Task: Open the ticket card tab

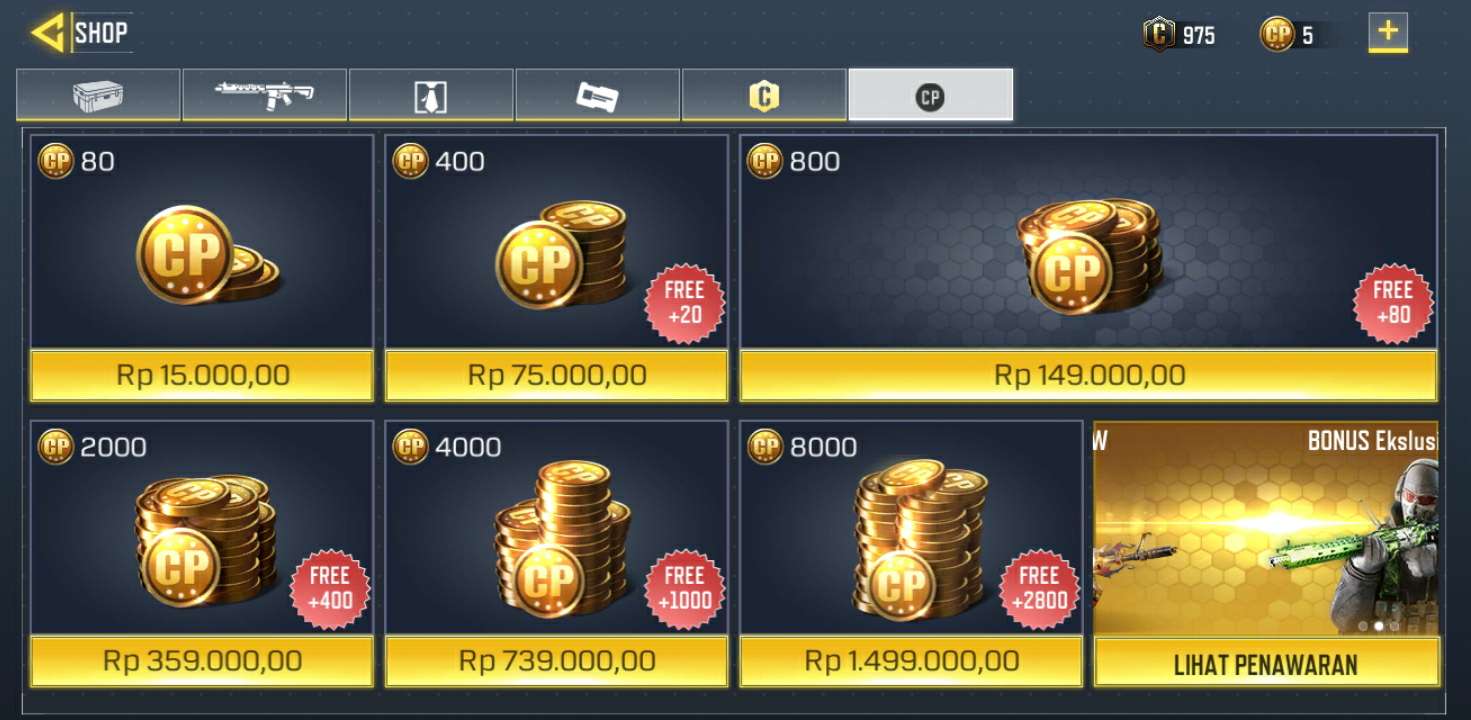Action: [597, 95]
